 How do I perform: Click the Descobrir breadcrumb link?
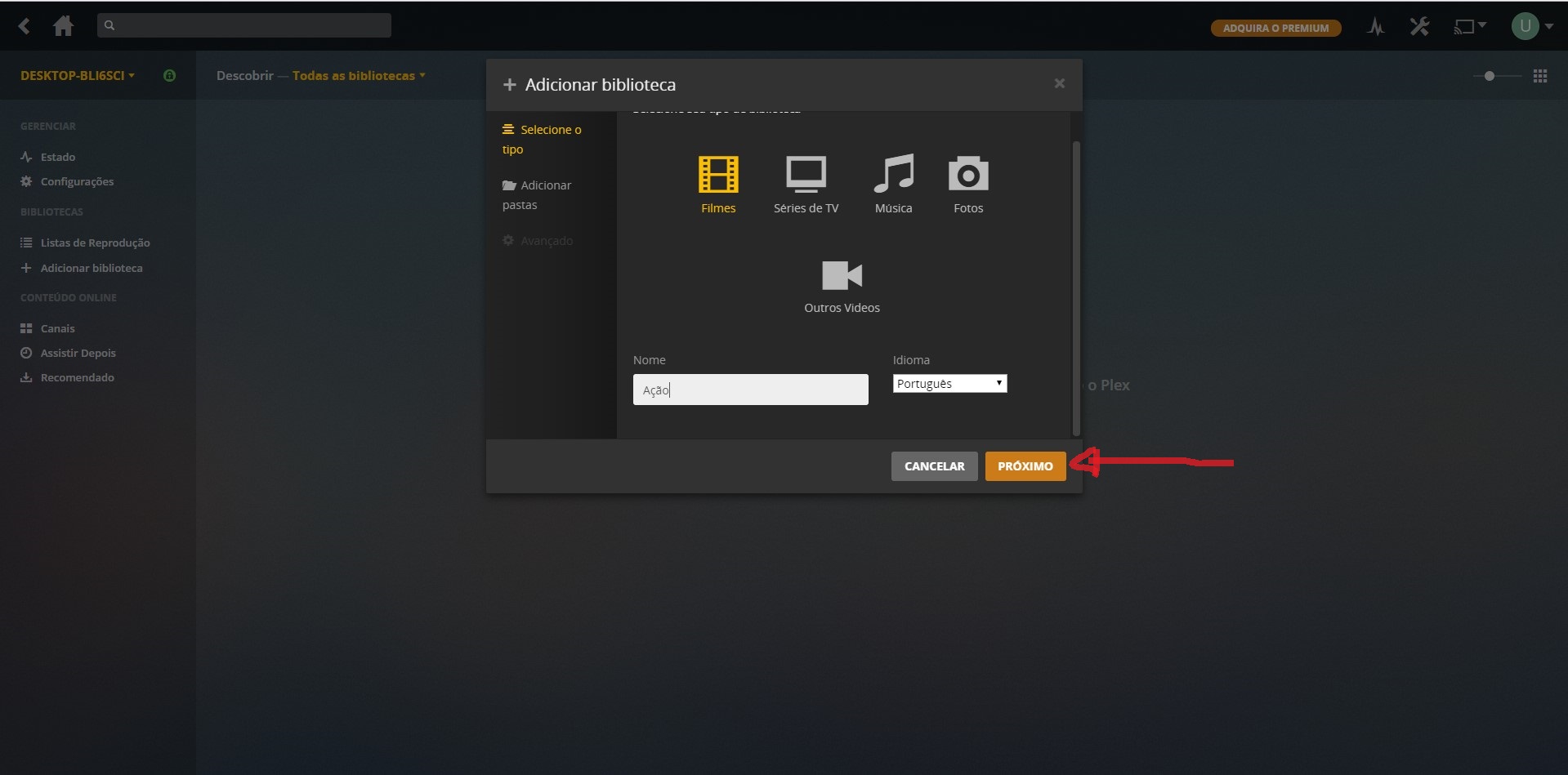pyautogui.click(x=244, y=75)
